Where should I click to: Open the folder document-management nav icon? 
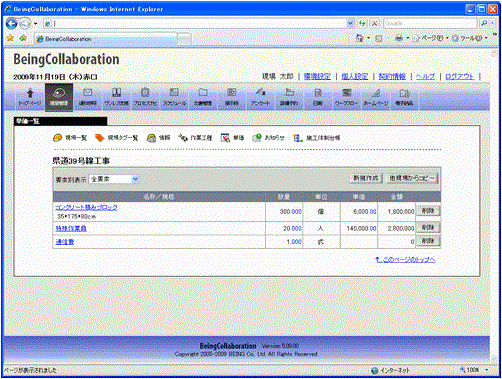pyautogui.click(x=203, y=97)
